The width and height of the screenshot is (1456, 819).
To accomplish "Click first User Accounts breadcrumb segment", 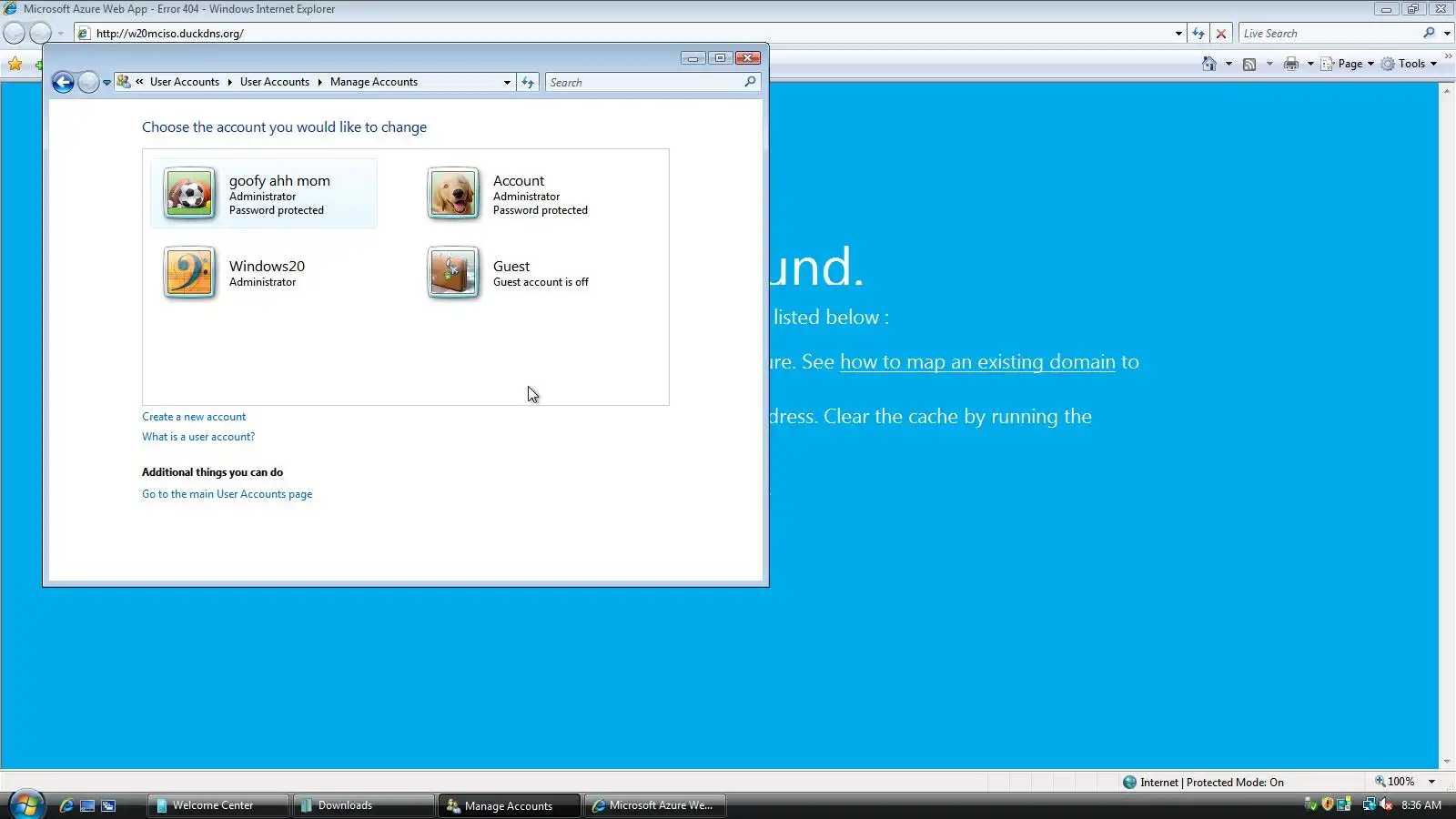I will [x=185, y=82].
